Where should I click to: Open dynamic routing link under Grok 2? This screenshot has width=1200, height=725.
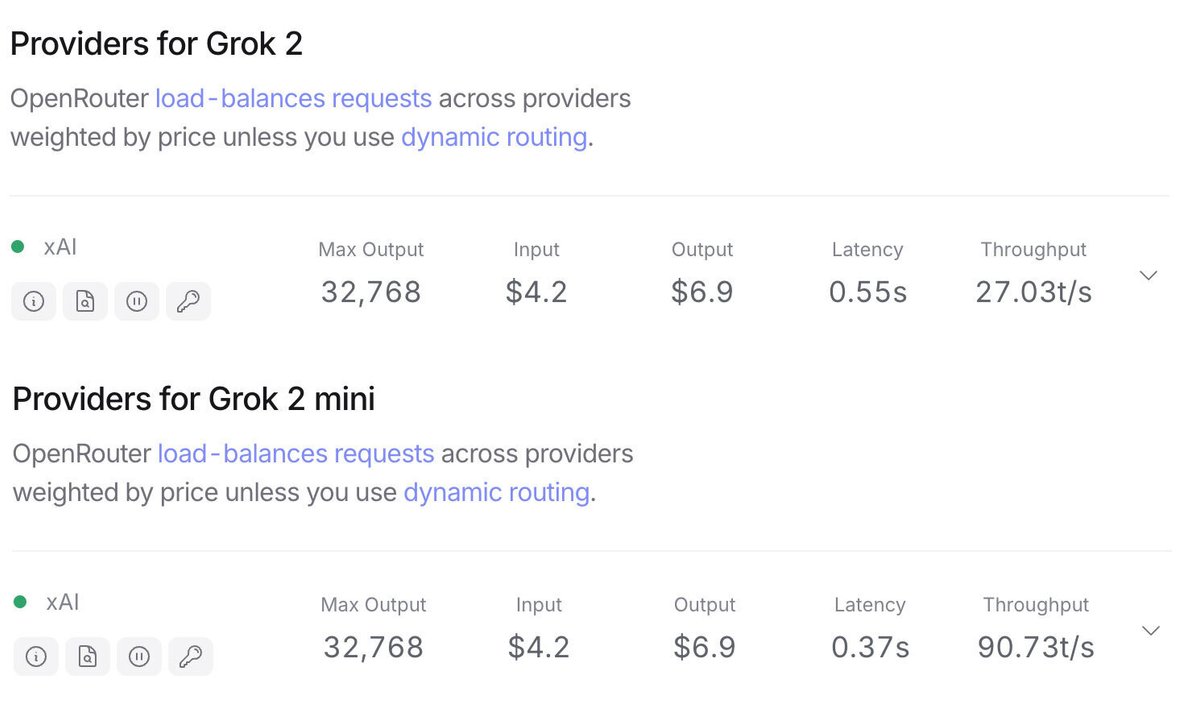pyautogui.click(x=494, y=137)
